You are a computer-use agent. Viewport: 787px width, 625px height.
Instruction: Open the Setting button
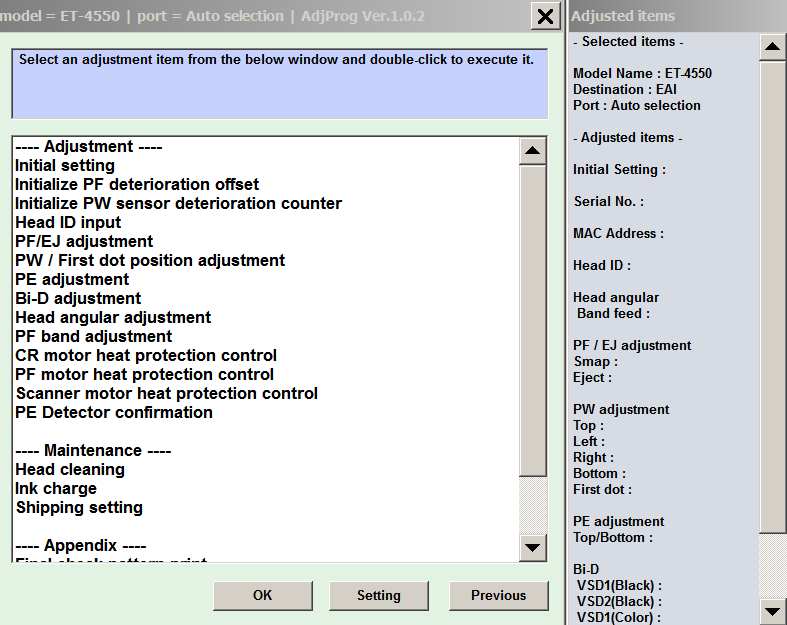(x=379, y=595)
